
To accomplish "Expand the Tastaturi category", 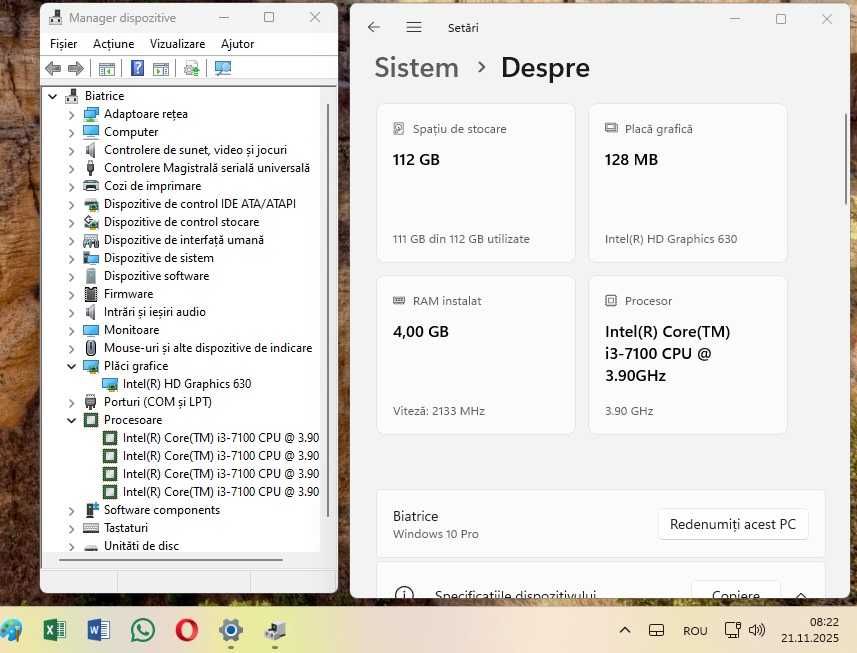I will (71, 528).
